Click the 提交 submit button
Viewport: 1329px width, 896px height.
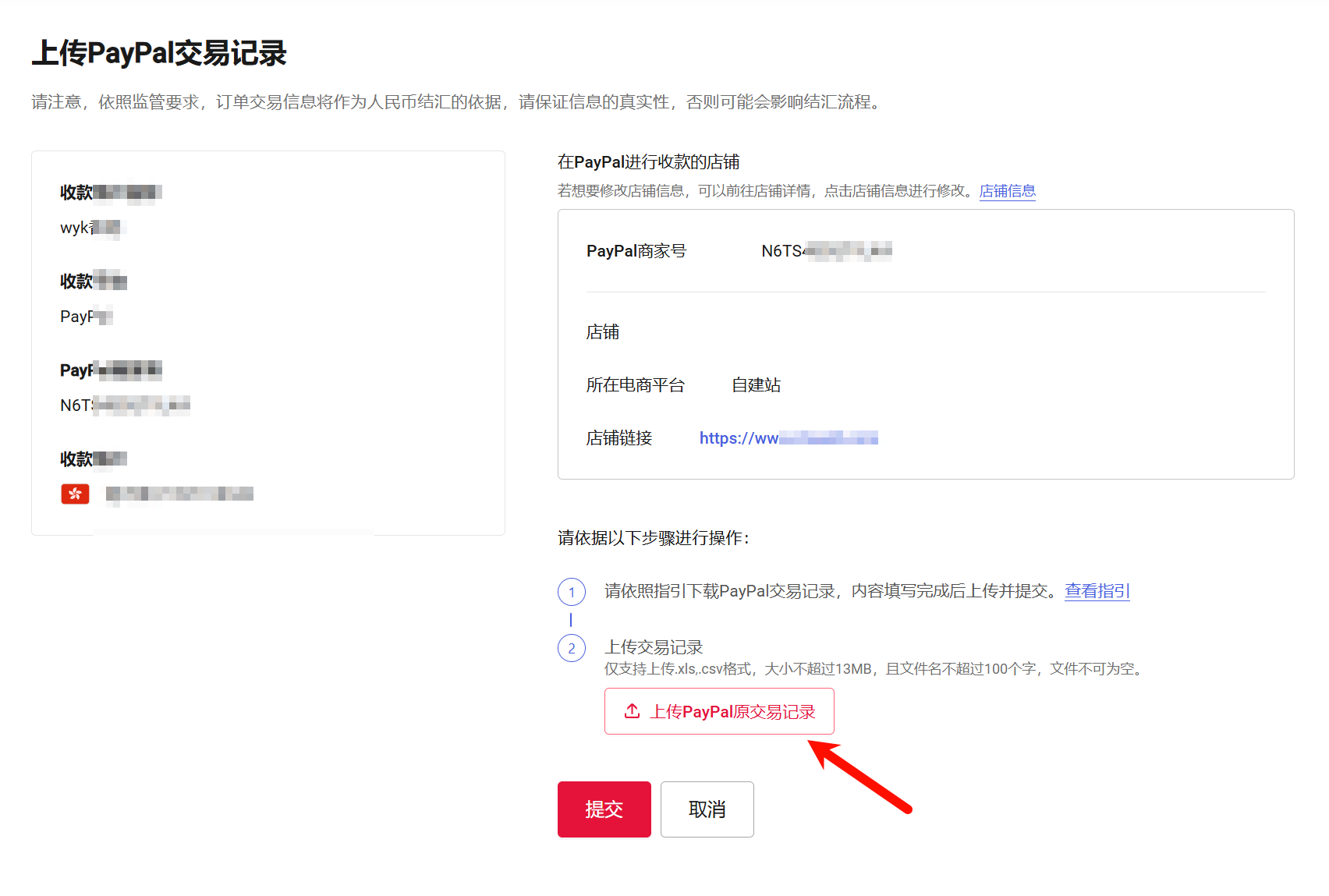pyautogui.click(x=604, y=809)
